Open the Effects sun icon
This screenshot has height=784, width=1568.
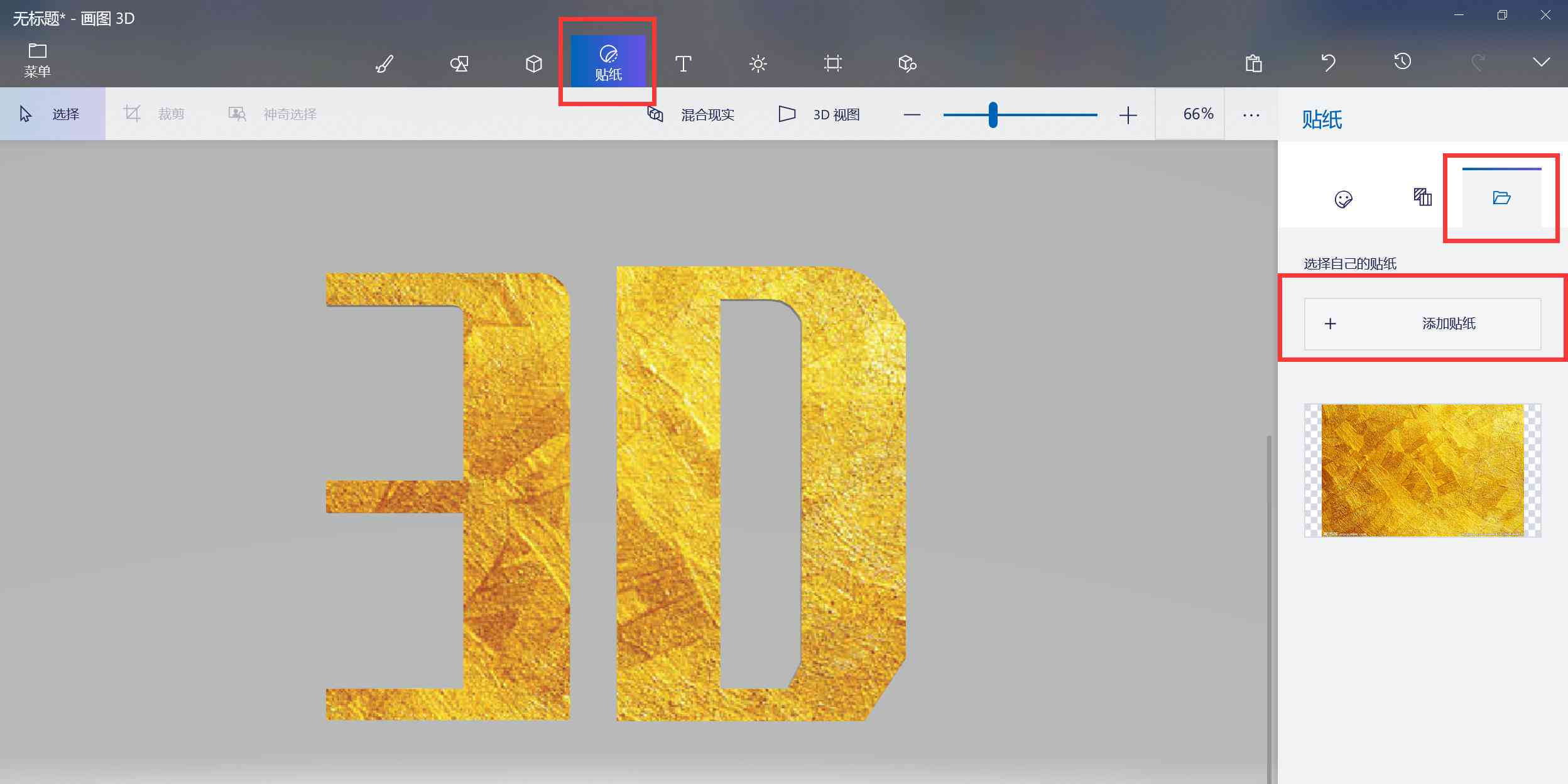click(x=758, y=63)
